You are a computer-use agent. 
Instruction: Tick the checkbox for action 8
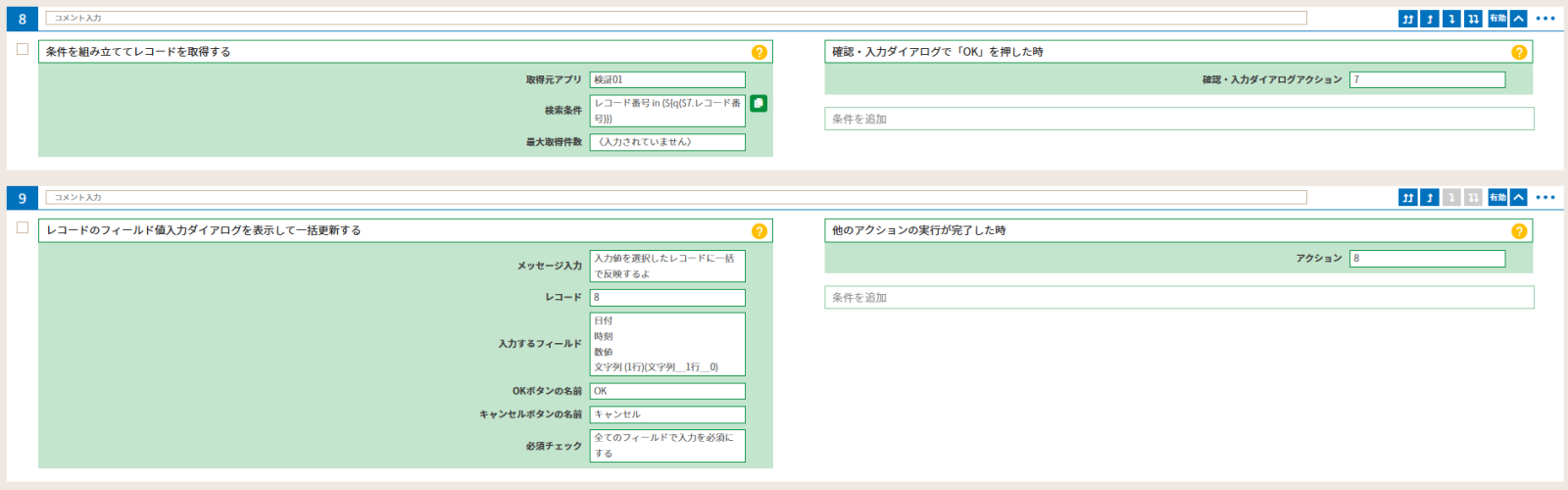[23, 49]
